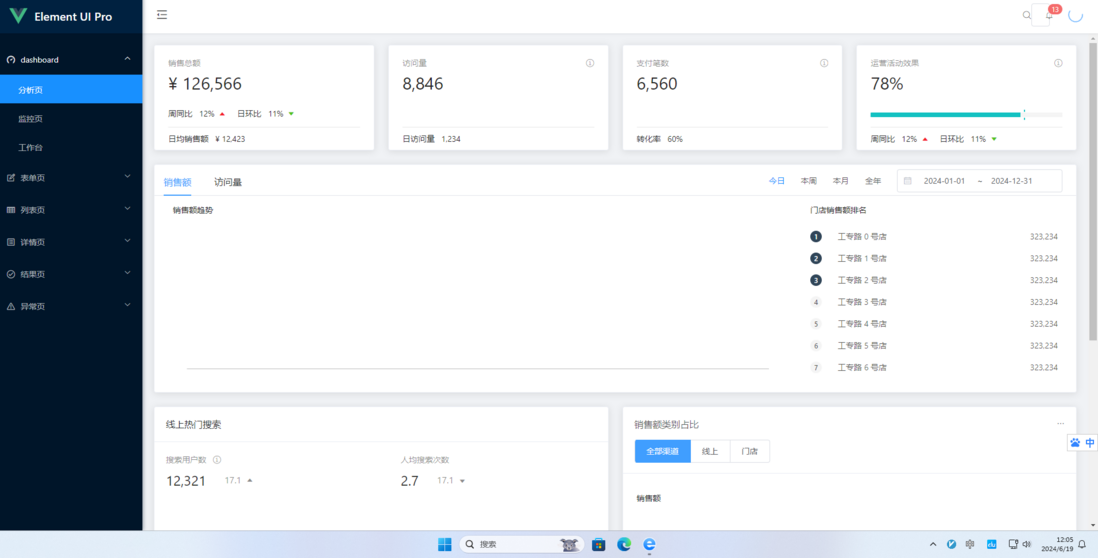The height and width of the screenshot is (558, 1098).
Task: Filter sales by 本月
Action: (840, 181)
